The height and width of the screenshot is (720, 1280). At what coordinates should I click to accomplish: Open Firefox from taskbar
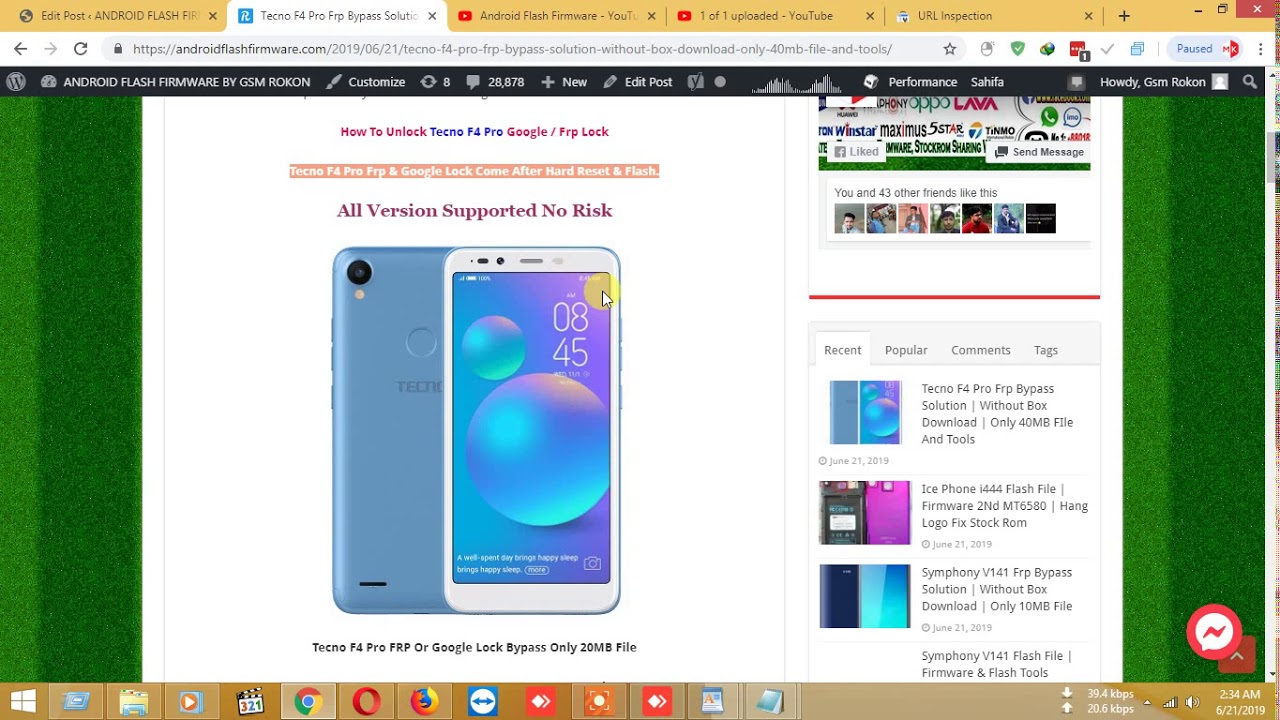pyautogui.click(x=424, y=702)
